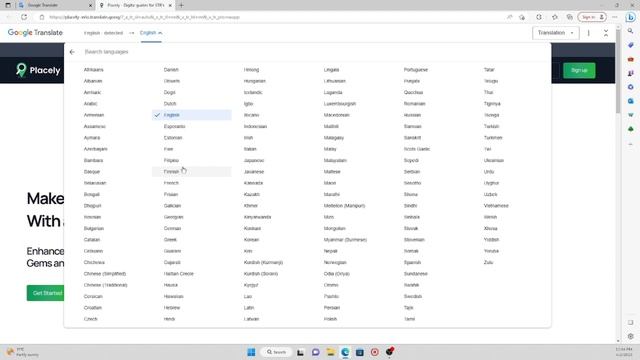Select Portuguese language

[x=416, y=70]
